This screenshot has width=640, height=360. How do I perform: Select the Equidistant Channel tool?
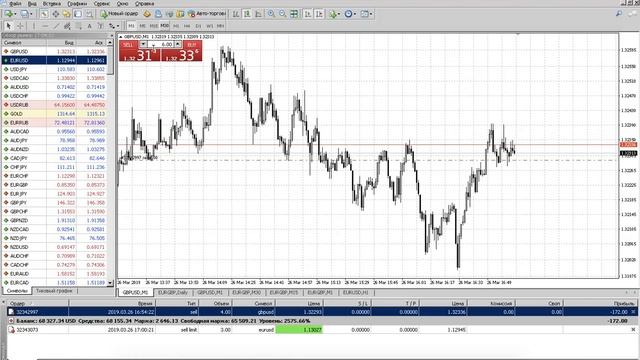(x=67, y=26)
